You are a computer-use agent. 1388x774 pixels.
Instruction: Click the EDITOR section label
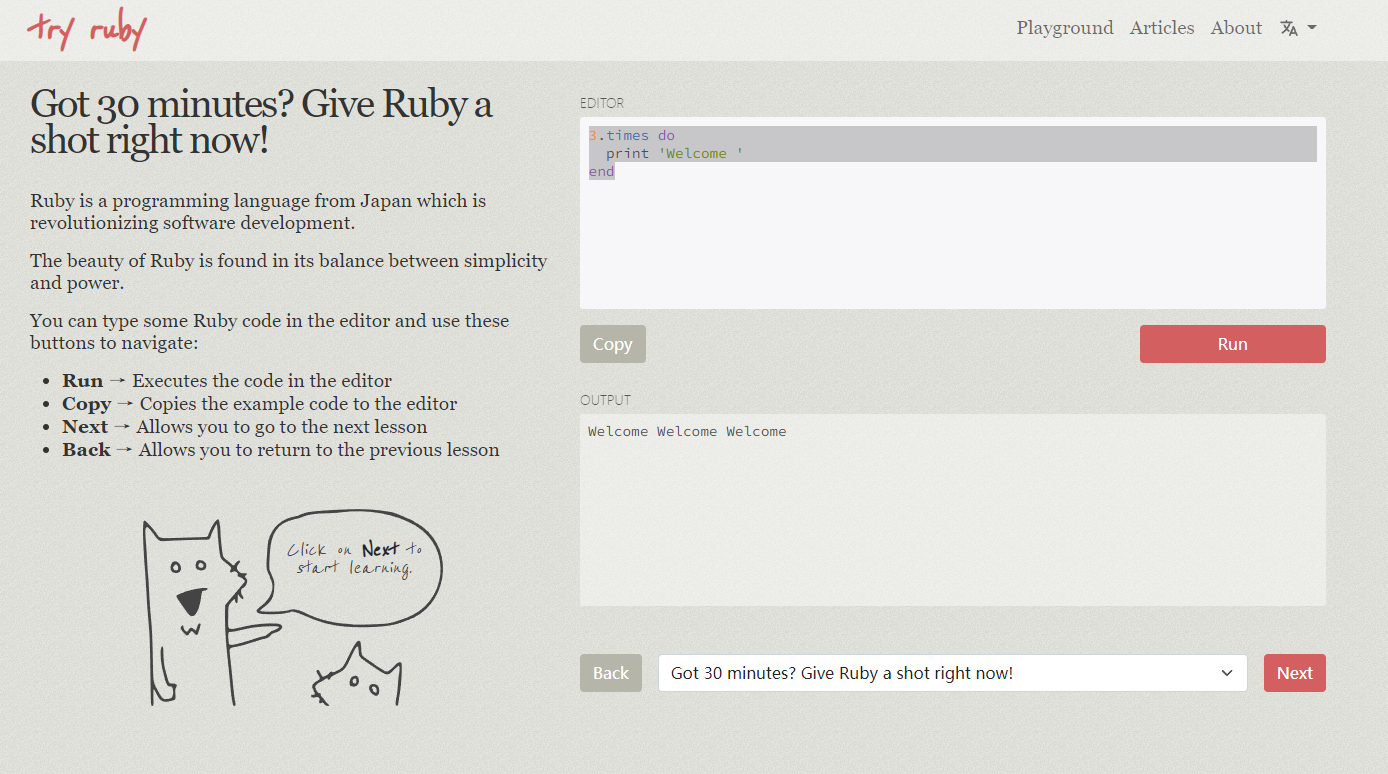tap(602, 103)
